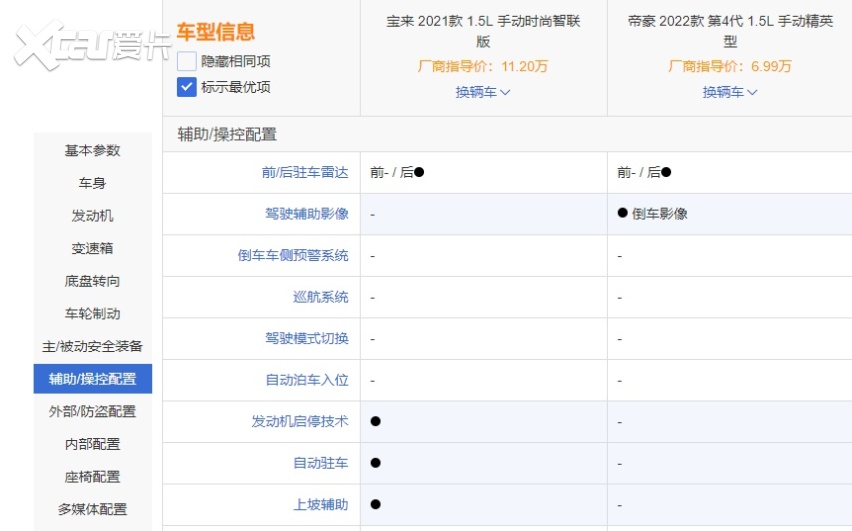This screenshot has height=531, width=852.
Task: Open the 自动驻车 parameter link
Action: pyautogui.click(x=321, y=463)
